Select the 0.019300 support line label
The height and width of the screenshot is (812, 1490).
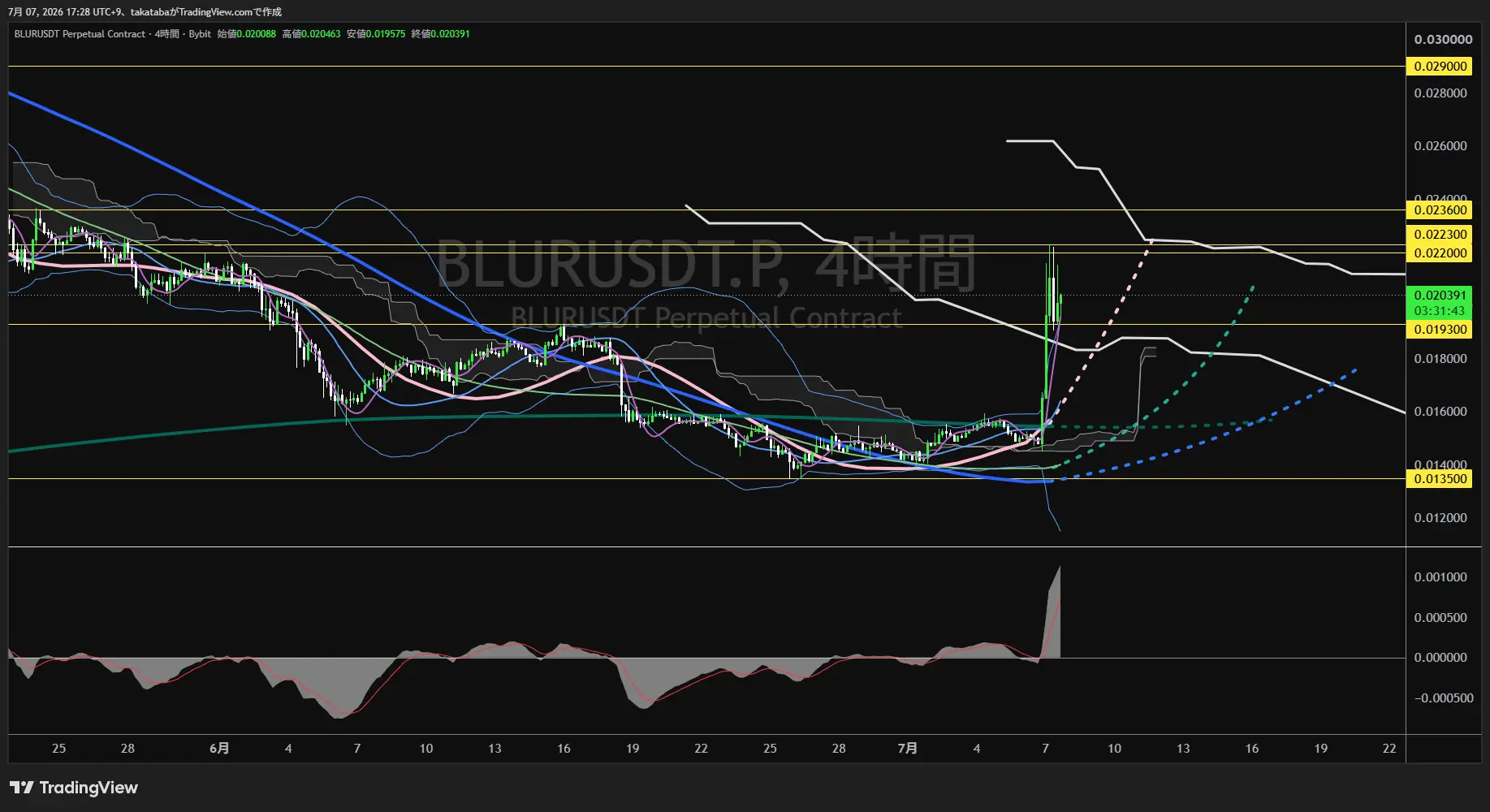(x=1440, y=330)
